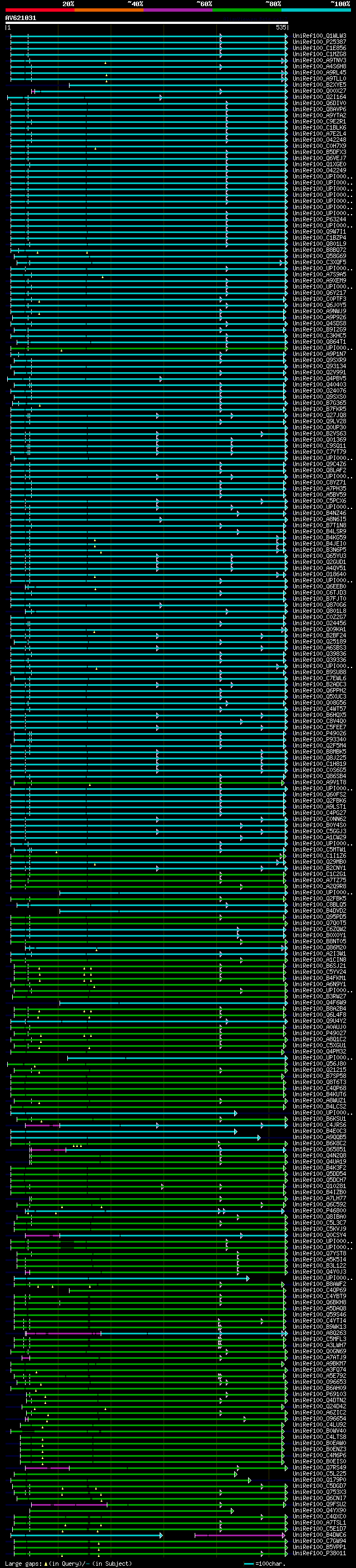Choose the UniRef100_Q9W7I1 hit name

(x=319, y=231)
